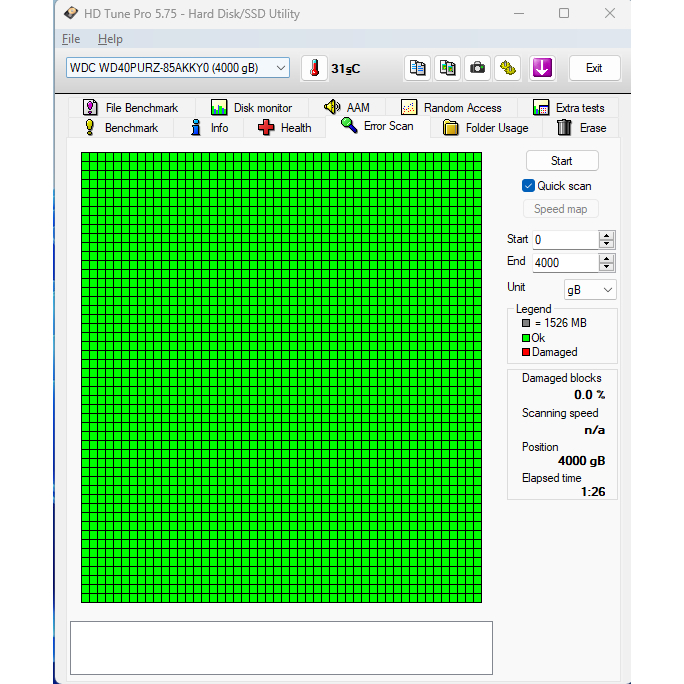Increase the Start value with up arrow
The width and height of the screenshot is (684, 684).
(x=606, y=235)
